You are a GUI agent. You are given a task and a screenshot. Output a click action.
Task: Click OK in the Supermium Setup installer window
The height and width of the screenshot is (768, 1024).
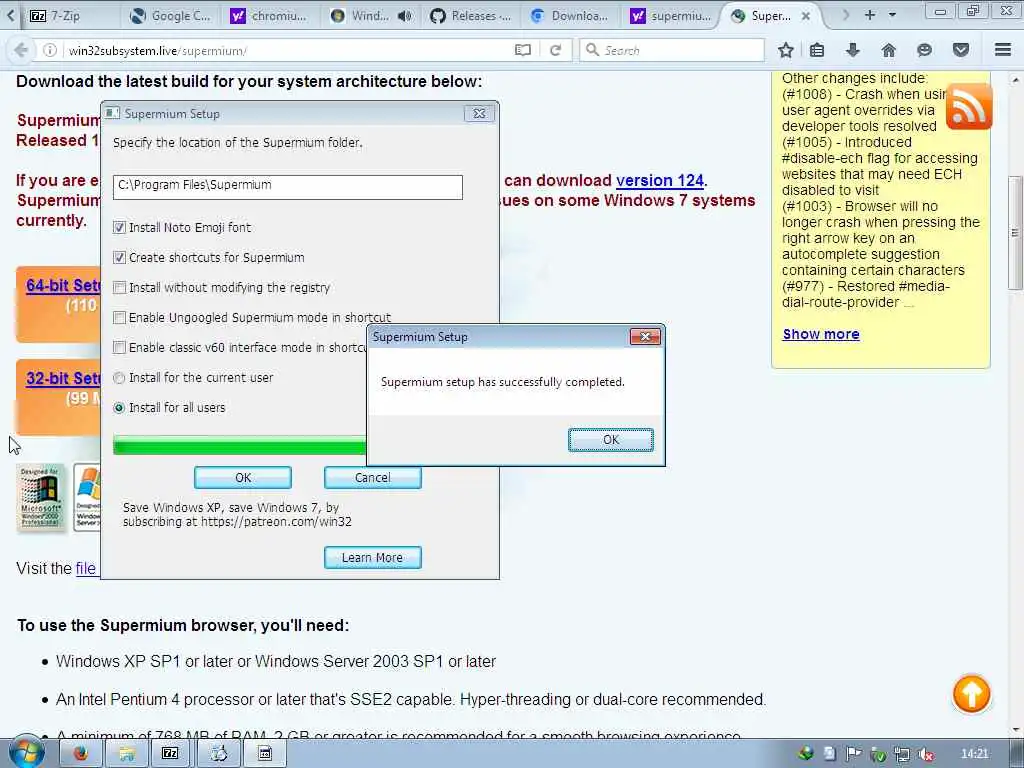point(243,477)
